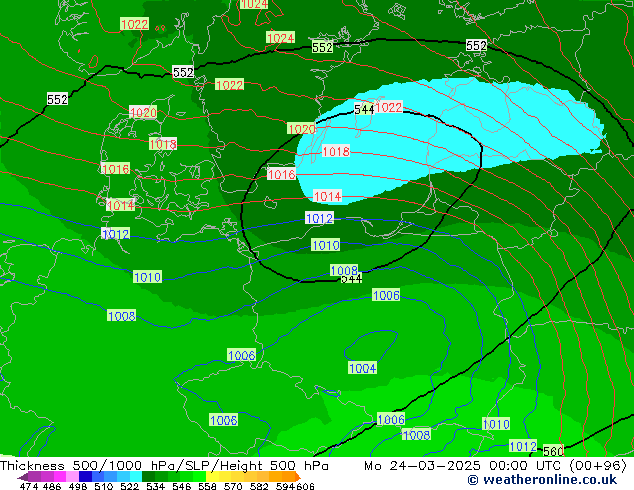Pick the light pink swatch in the thickness legend

72,476
